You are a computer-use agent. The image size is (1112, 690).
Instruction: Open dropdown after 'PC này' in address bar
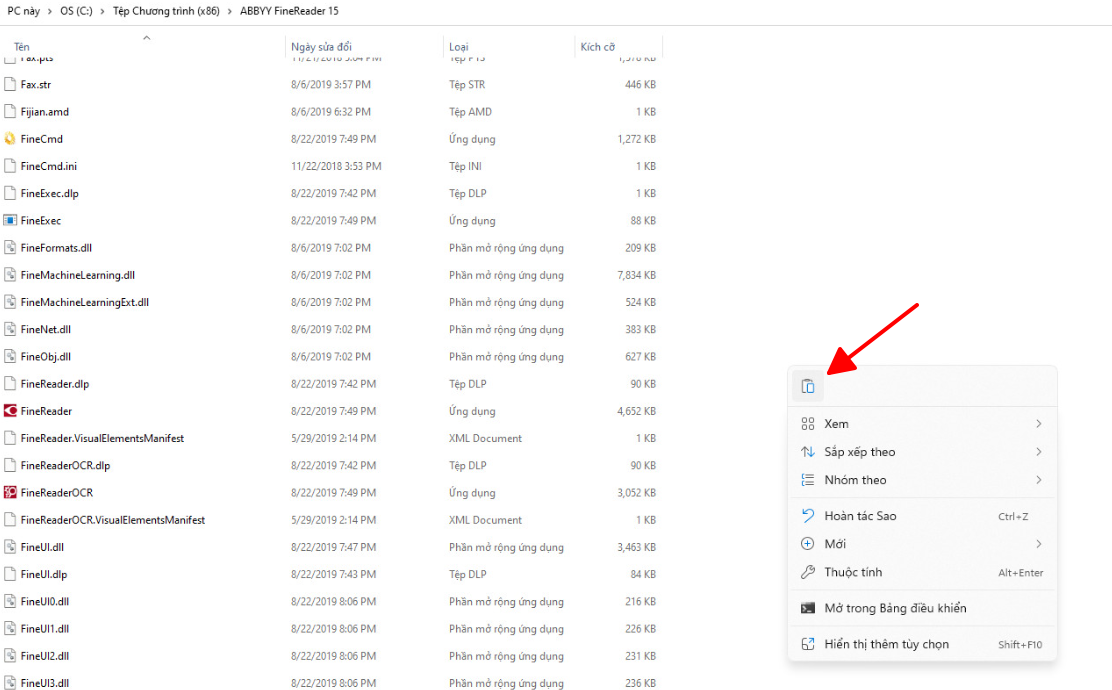tap(50, 11)
